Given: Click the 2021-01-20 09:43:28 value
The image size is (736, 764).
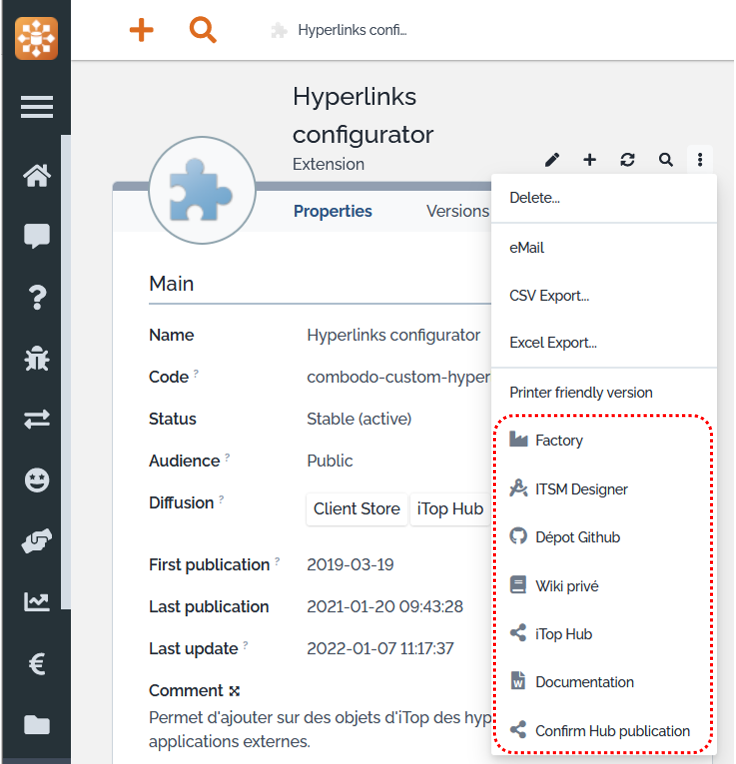Looking at the screenshot, I should [385, 607].
